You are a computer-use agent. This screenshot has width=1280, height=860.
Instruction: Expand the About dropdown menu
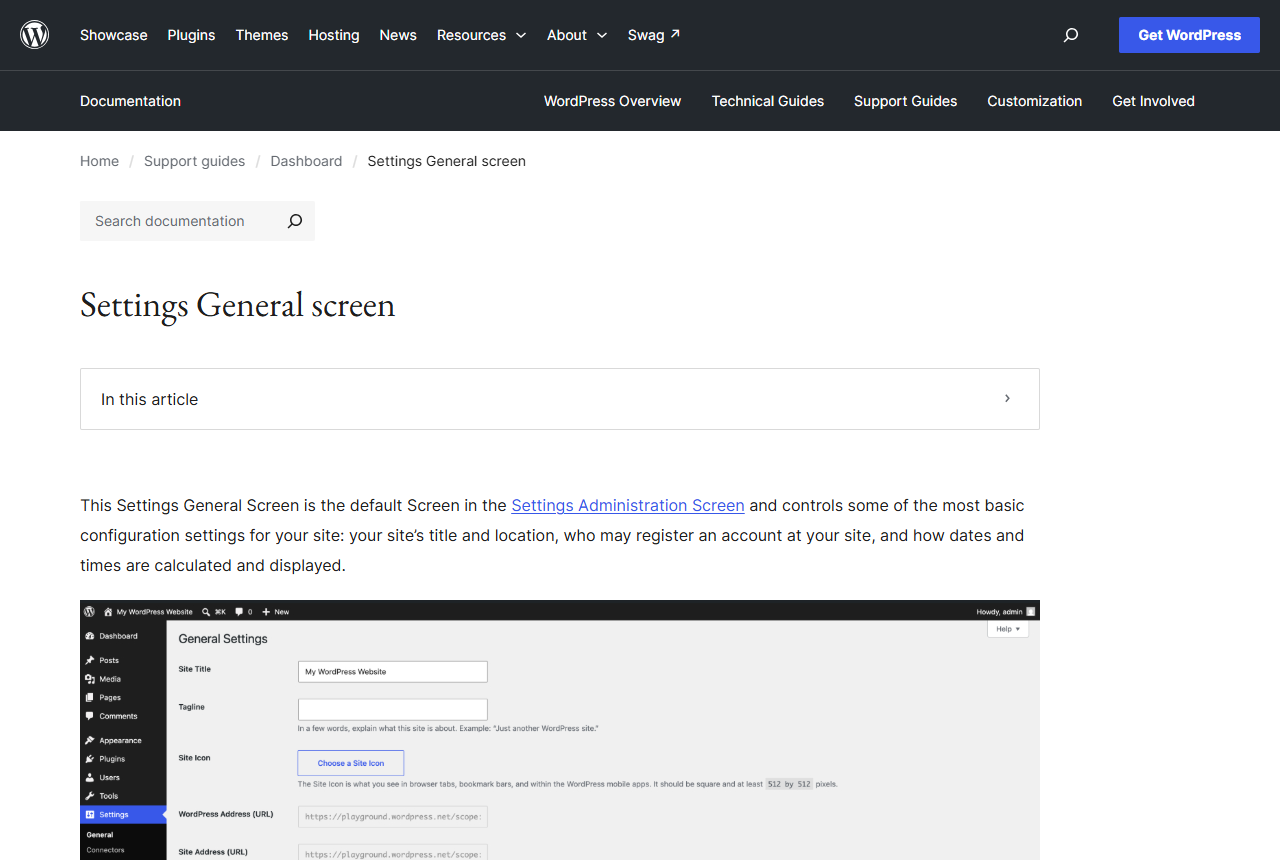(577, 35)
